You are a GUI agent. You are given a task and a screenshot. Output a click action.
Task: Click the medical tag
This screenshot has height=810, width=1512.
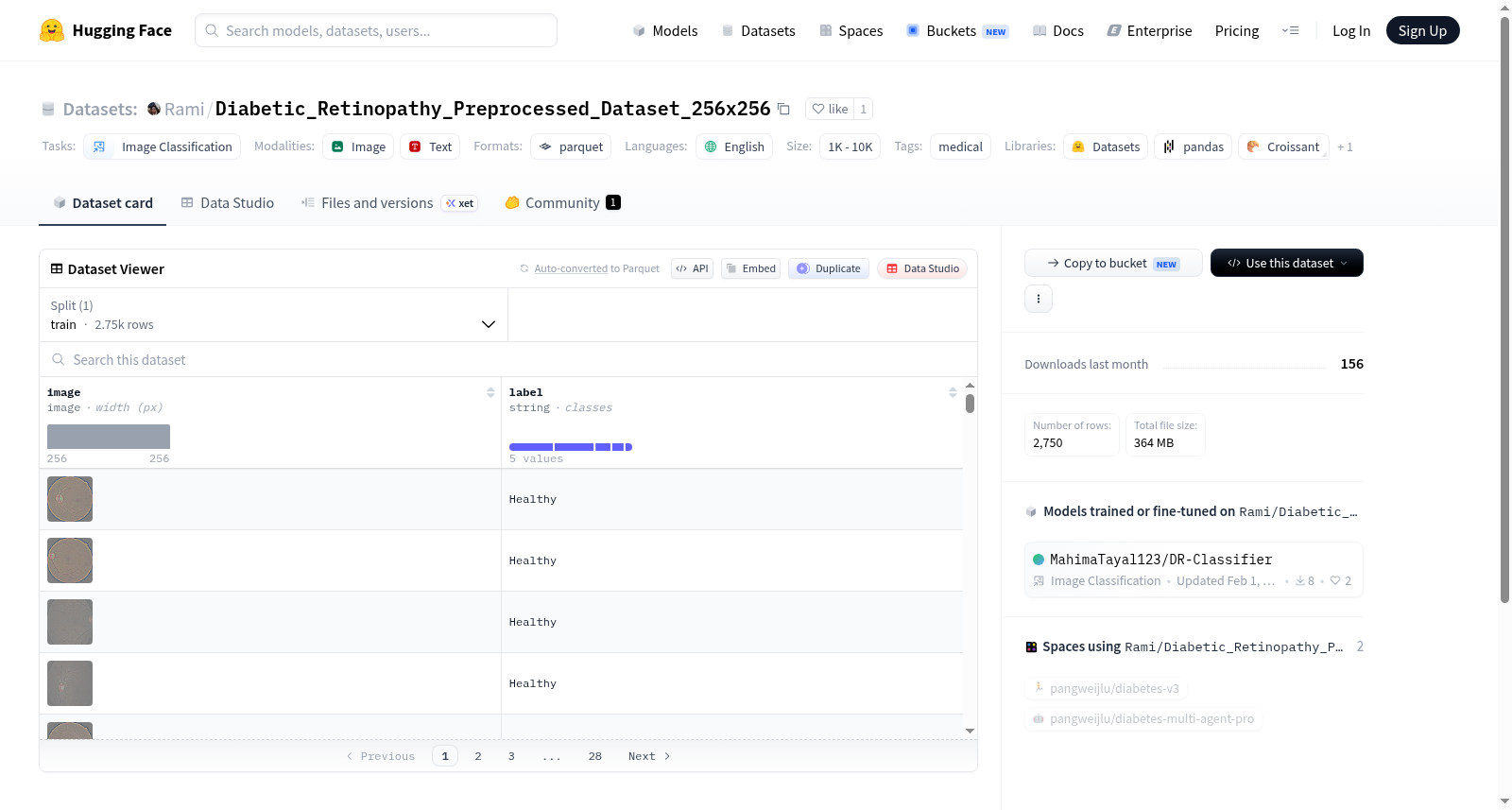click(961, 146)
